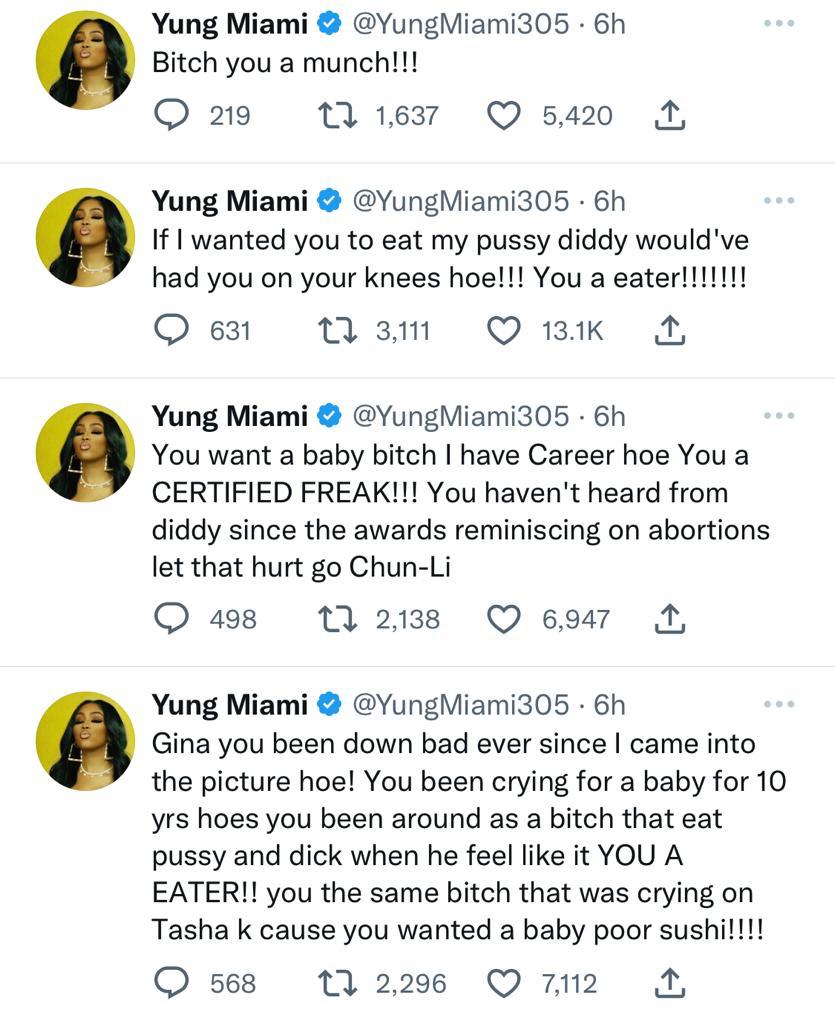Reply to the tweet with 219 replies
The height and width of the screenshot is (1024, 835).
pos(176,117)
